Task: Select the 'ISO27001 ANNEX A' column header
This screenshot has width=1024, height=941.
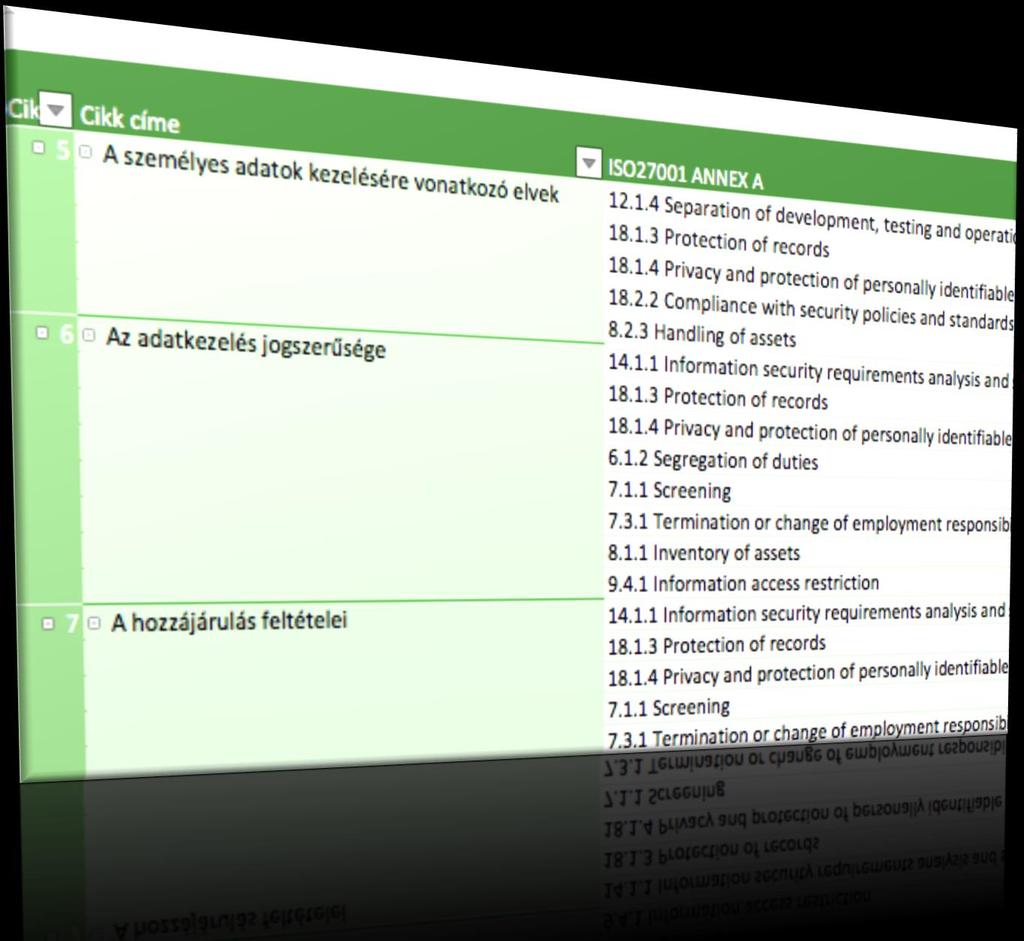Action: (685, 173)
